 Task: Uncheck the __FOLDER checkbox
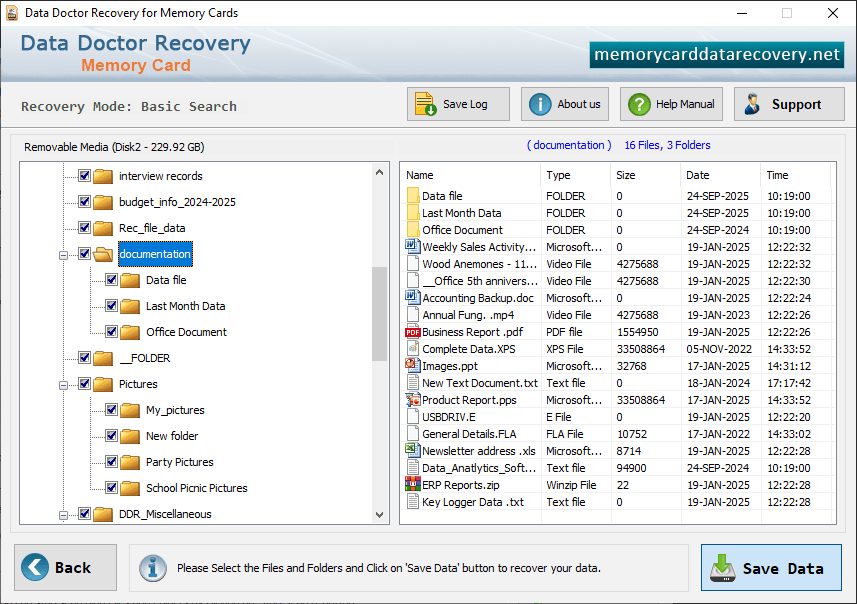pos(84,357)
